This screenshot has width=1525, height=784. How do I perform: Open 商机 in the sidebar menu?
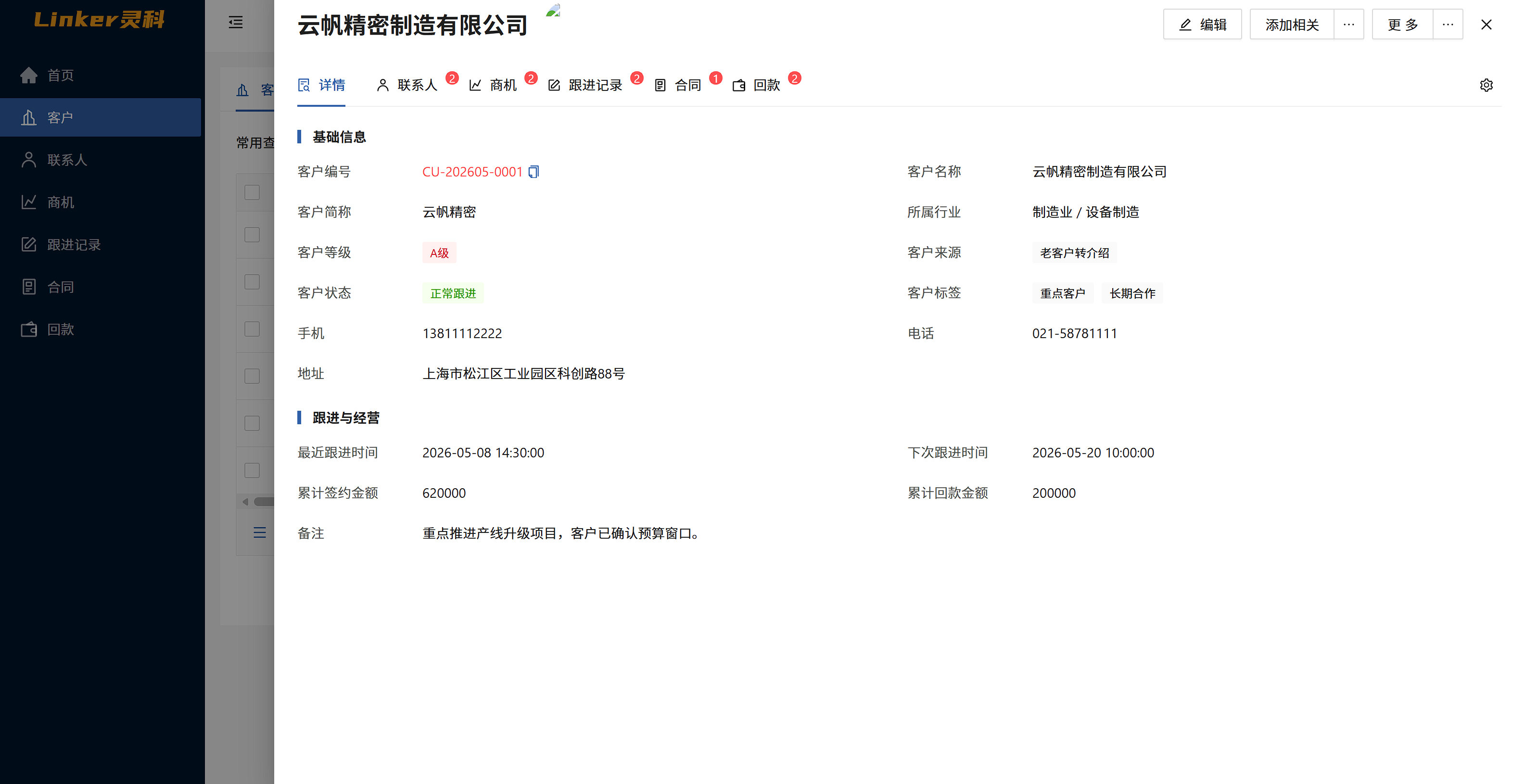tap(101, 202)
